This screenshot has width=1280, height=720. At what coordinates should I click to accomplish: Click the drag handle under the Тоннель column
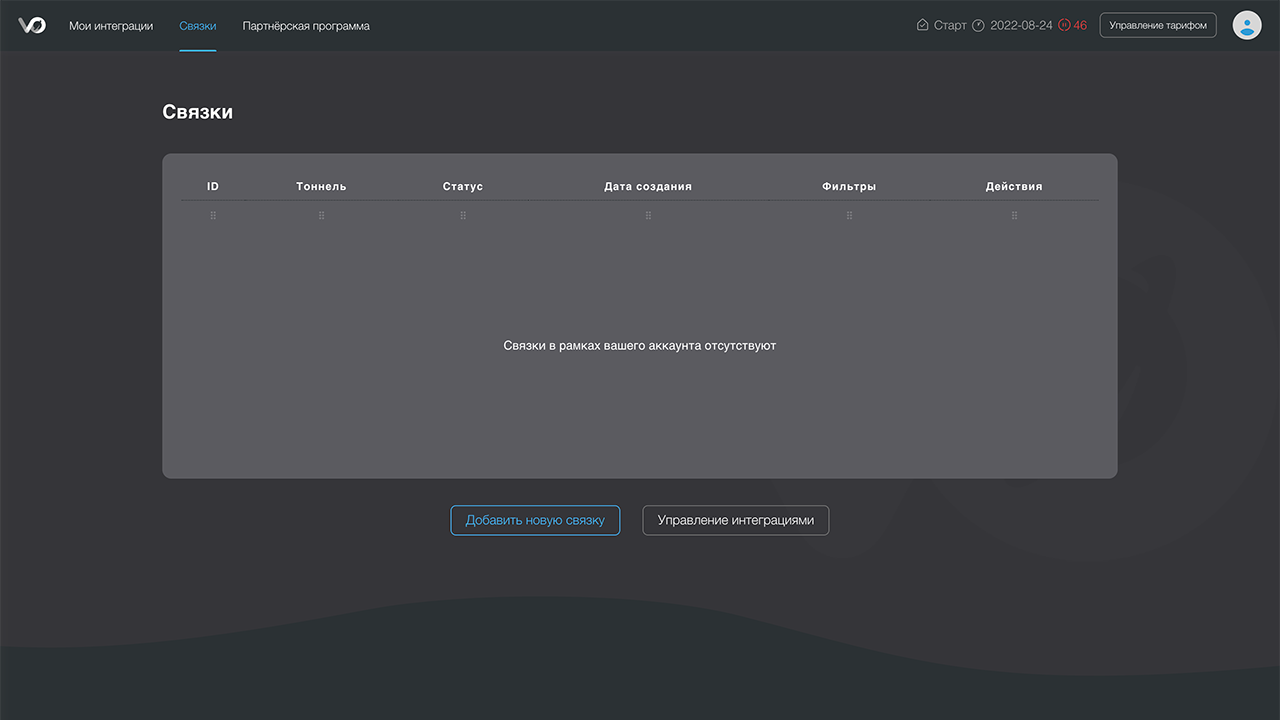coord(321,216)
